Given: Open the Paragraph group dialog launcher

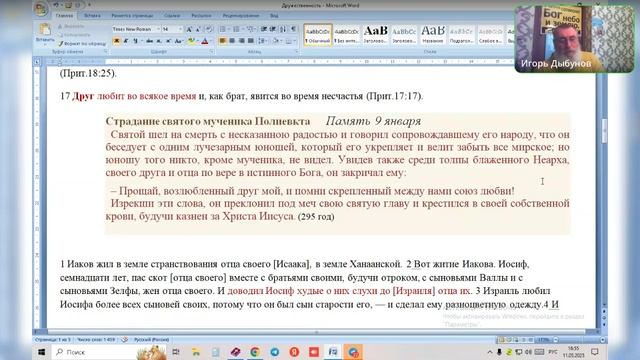Looking at the screenshot, I should click(x=296, y=52).
